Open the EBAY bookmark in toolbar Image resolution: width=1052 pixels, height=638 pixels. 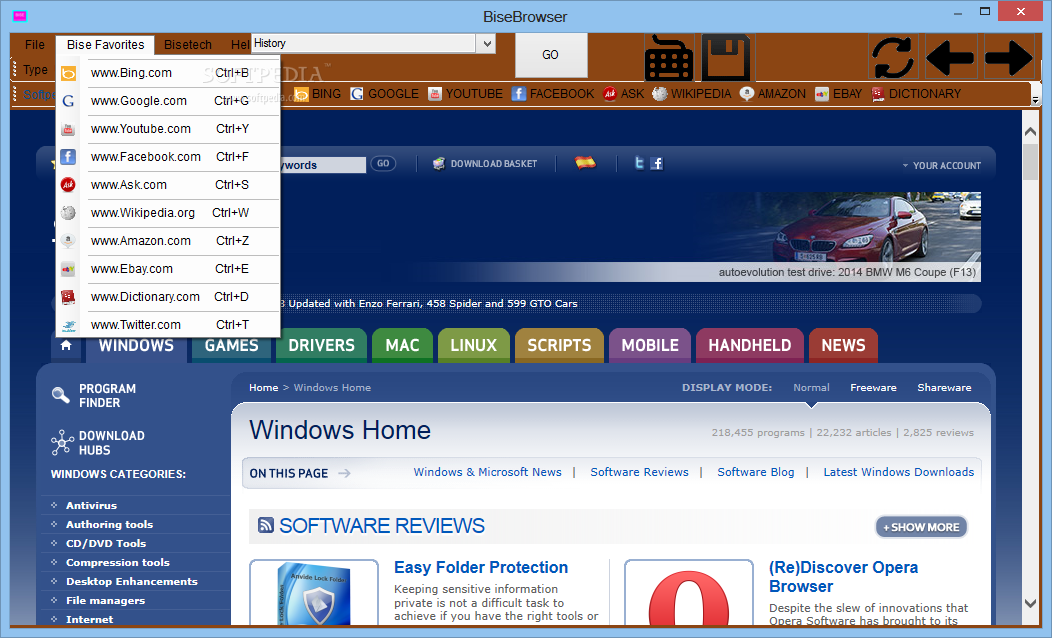tap(839, 94)
